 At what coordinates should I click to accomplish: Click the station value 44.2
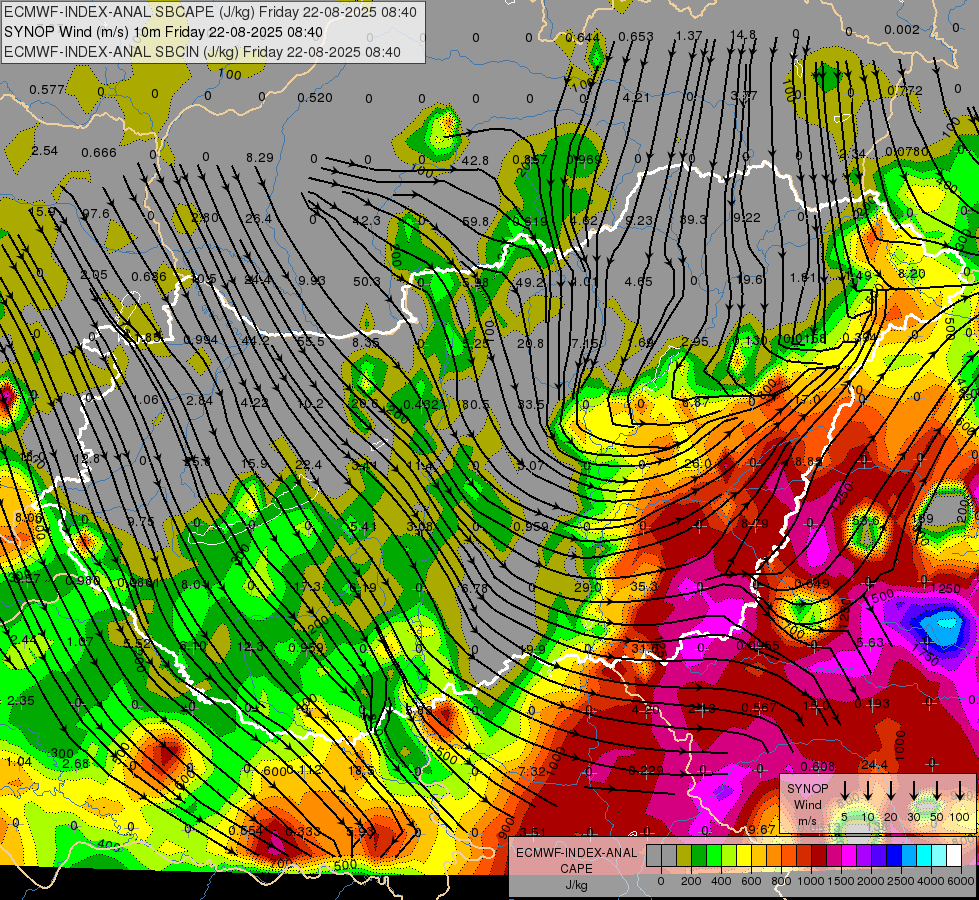click(x=255, y=340)
